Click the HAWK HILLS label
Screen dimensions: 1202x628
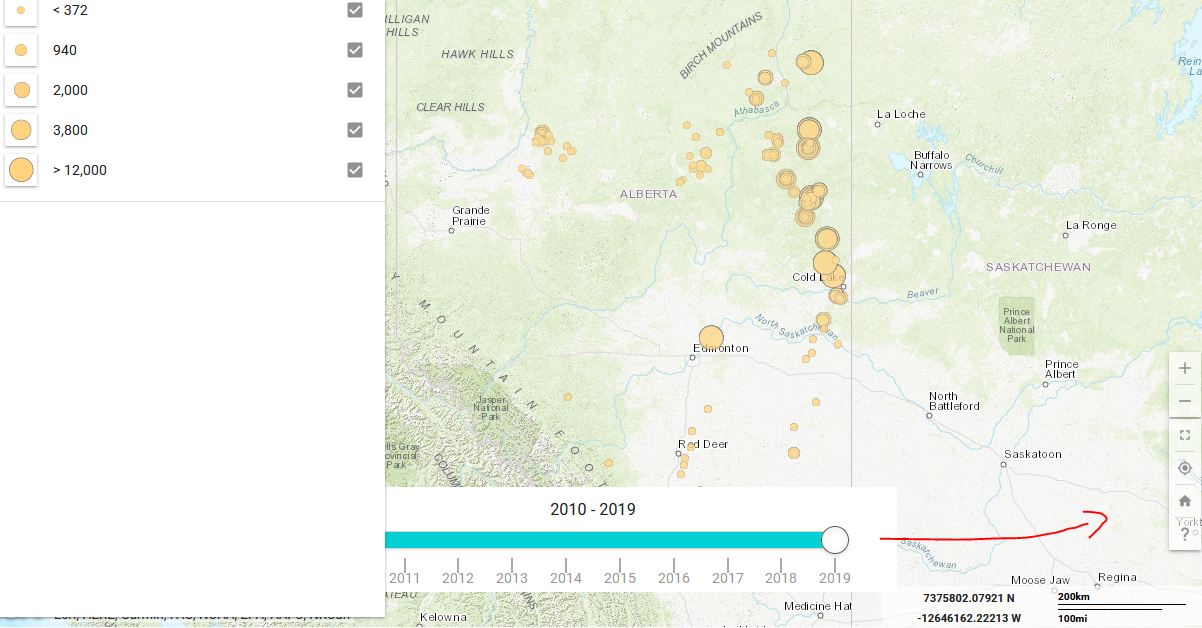(477, 54)
